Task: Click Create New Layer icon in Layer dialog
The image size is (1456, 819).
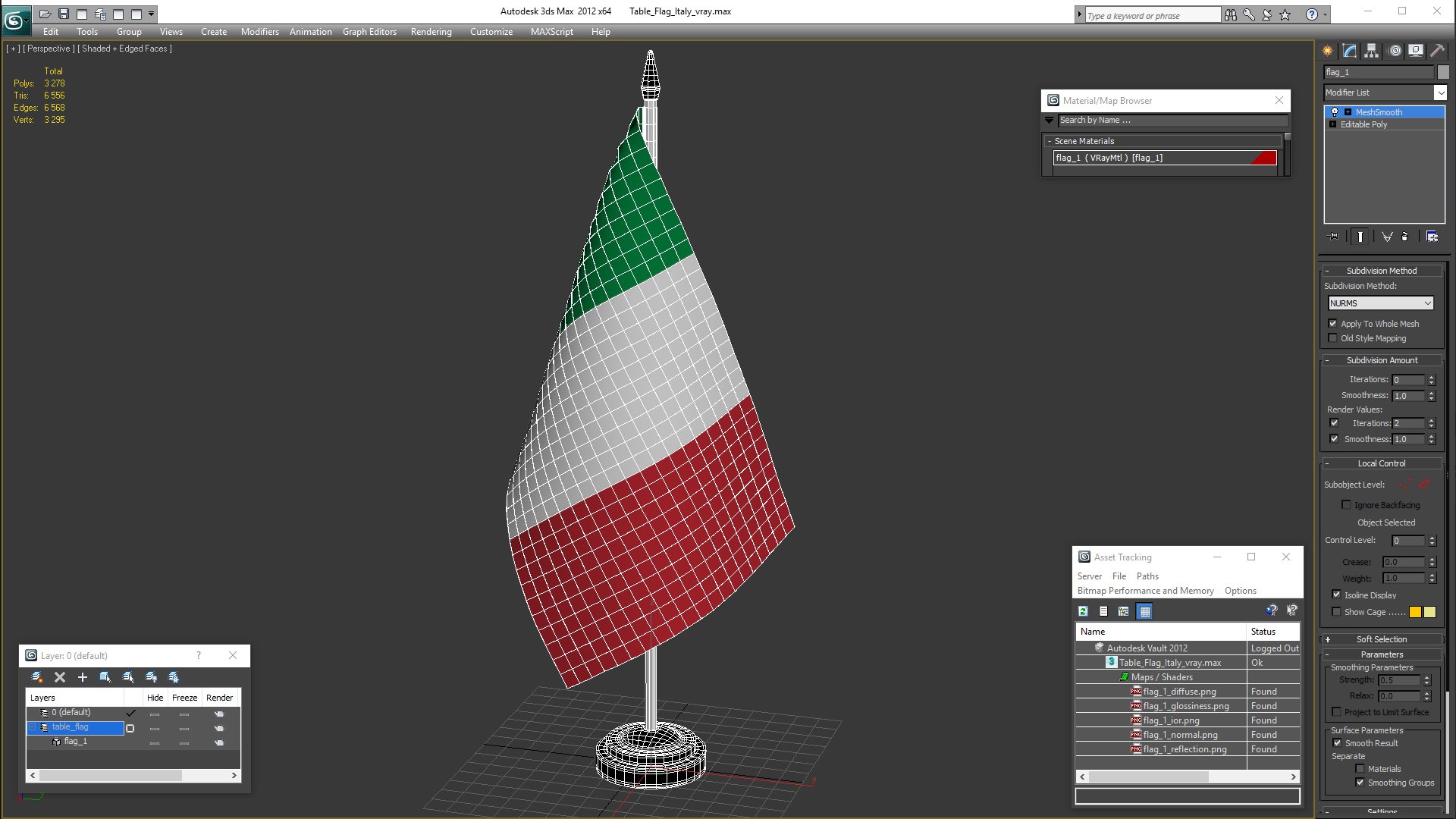Action: point(36,677)
